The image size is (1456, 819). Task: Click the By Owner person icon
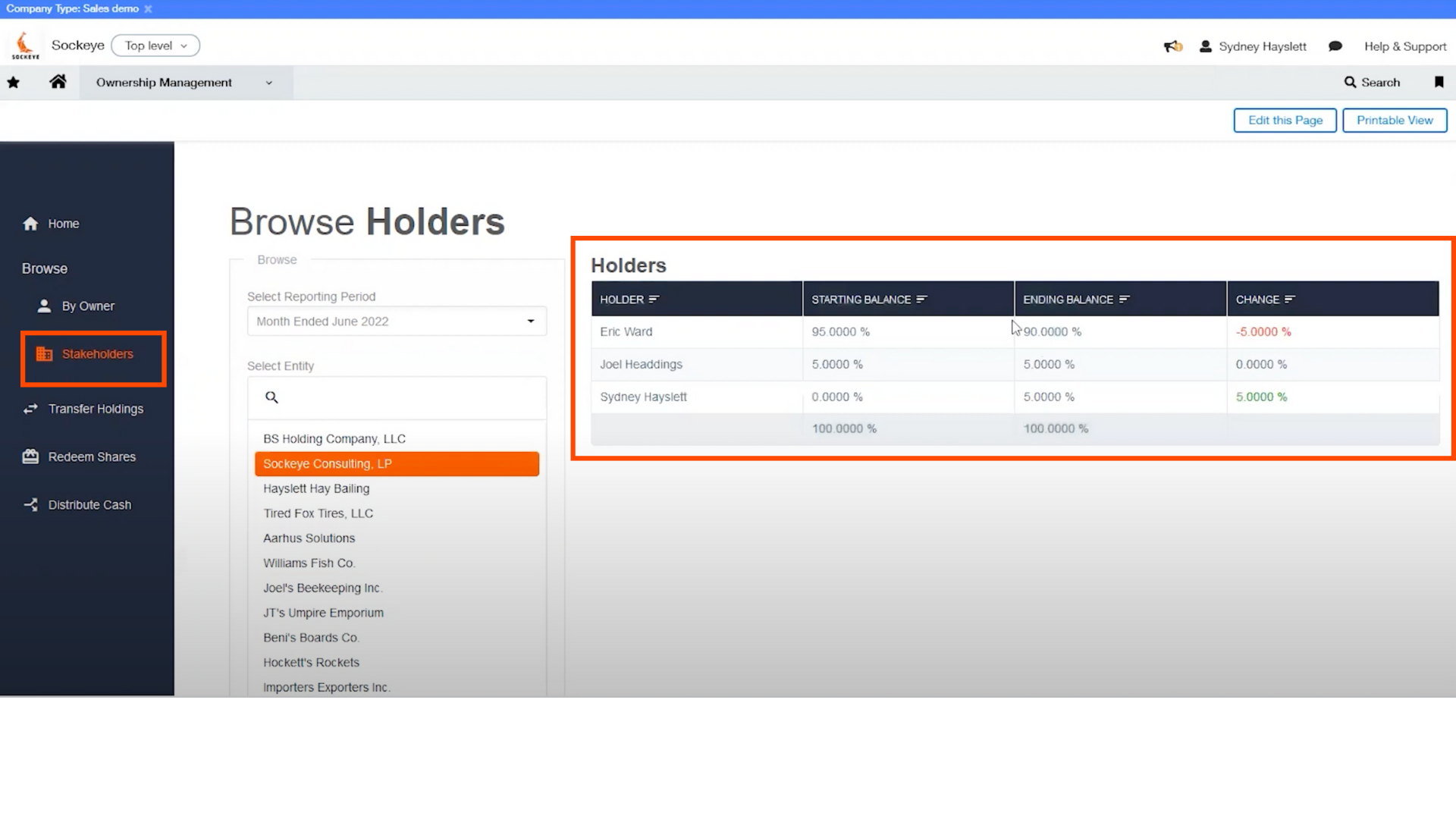coord(44,306)
